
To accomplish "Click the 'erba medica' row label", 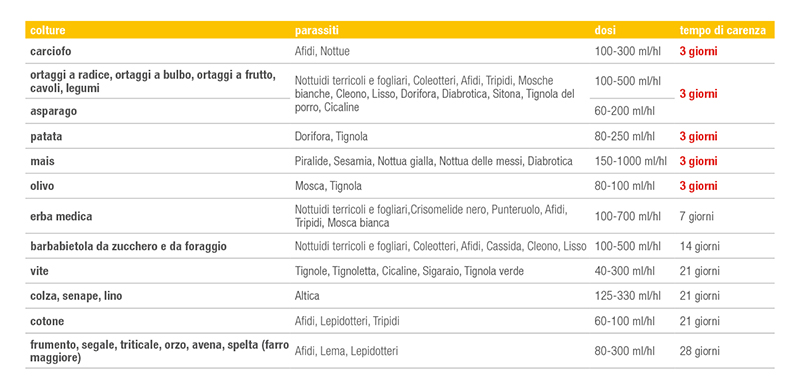I will coord(61,216).
